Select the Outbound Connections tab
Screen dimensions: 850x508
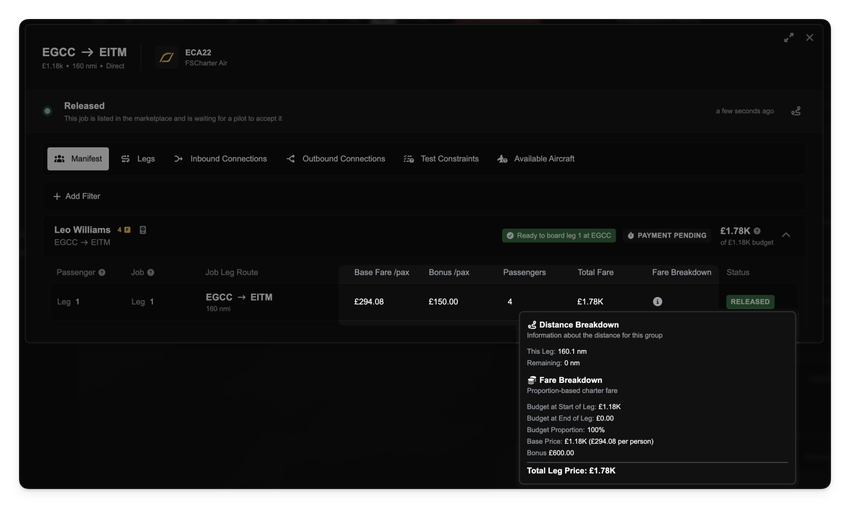(335, 159)
